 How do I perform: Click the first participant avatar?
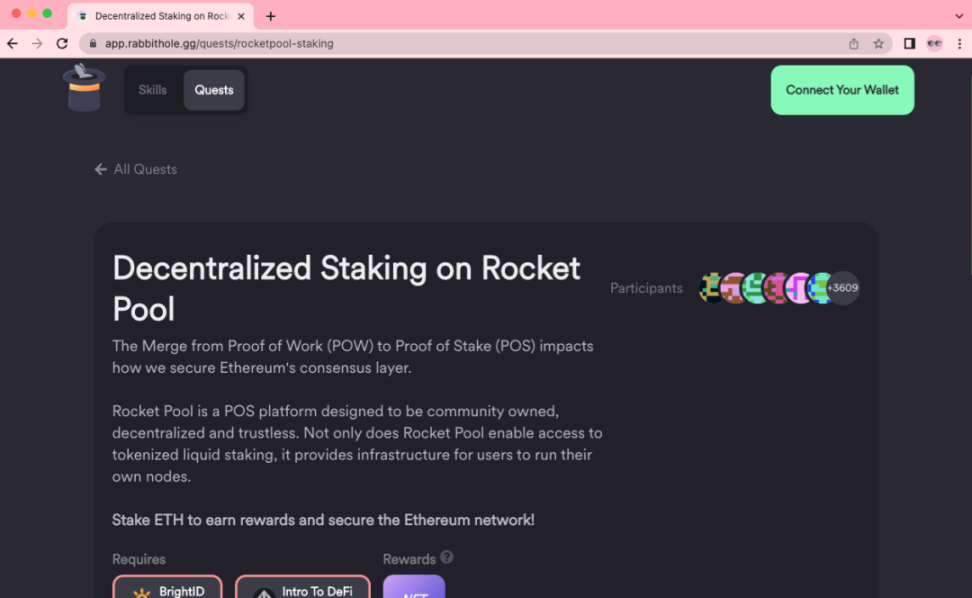coord(712,288)
